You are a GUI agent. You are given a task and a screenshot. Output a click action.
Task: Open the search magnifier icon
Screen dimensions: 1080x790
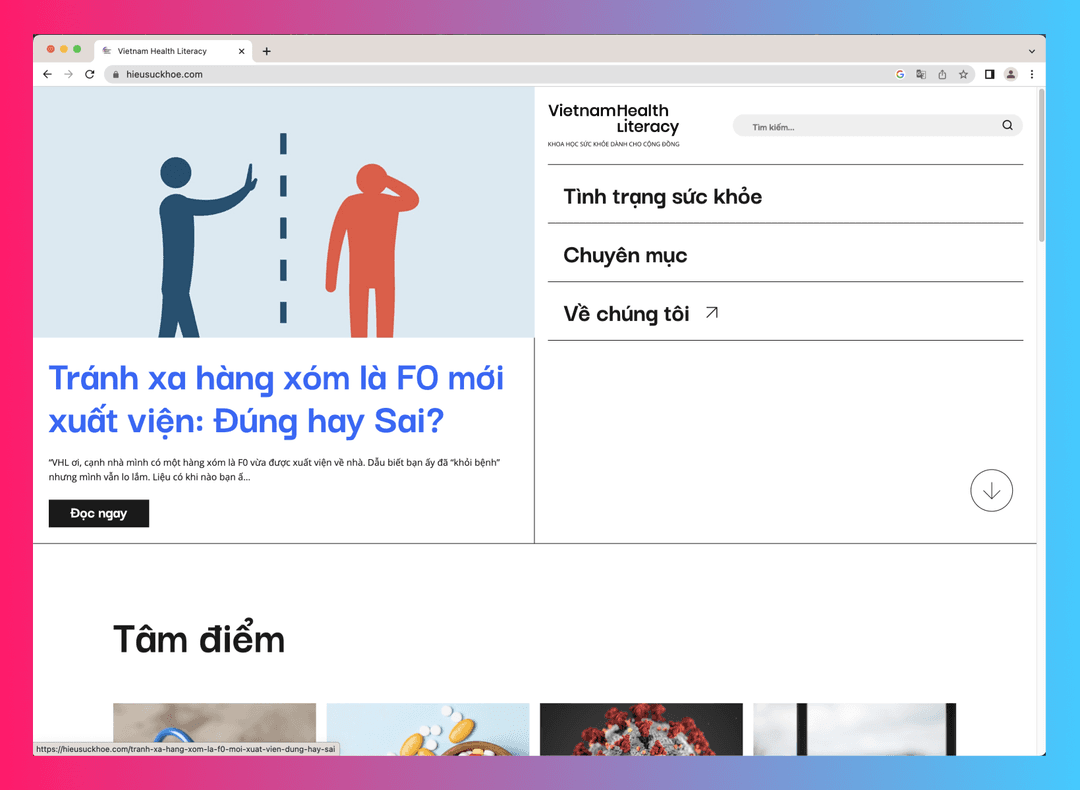pyautogui.click(x=1007, y=125)
